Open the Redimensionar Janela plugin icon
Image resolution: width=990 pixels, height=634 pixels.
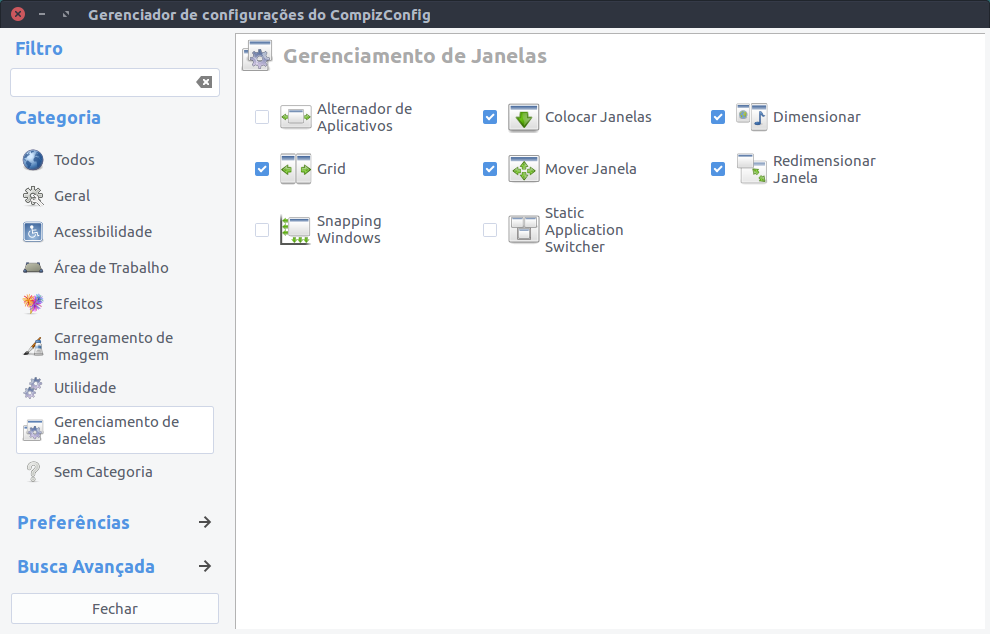point(751,169)
